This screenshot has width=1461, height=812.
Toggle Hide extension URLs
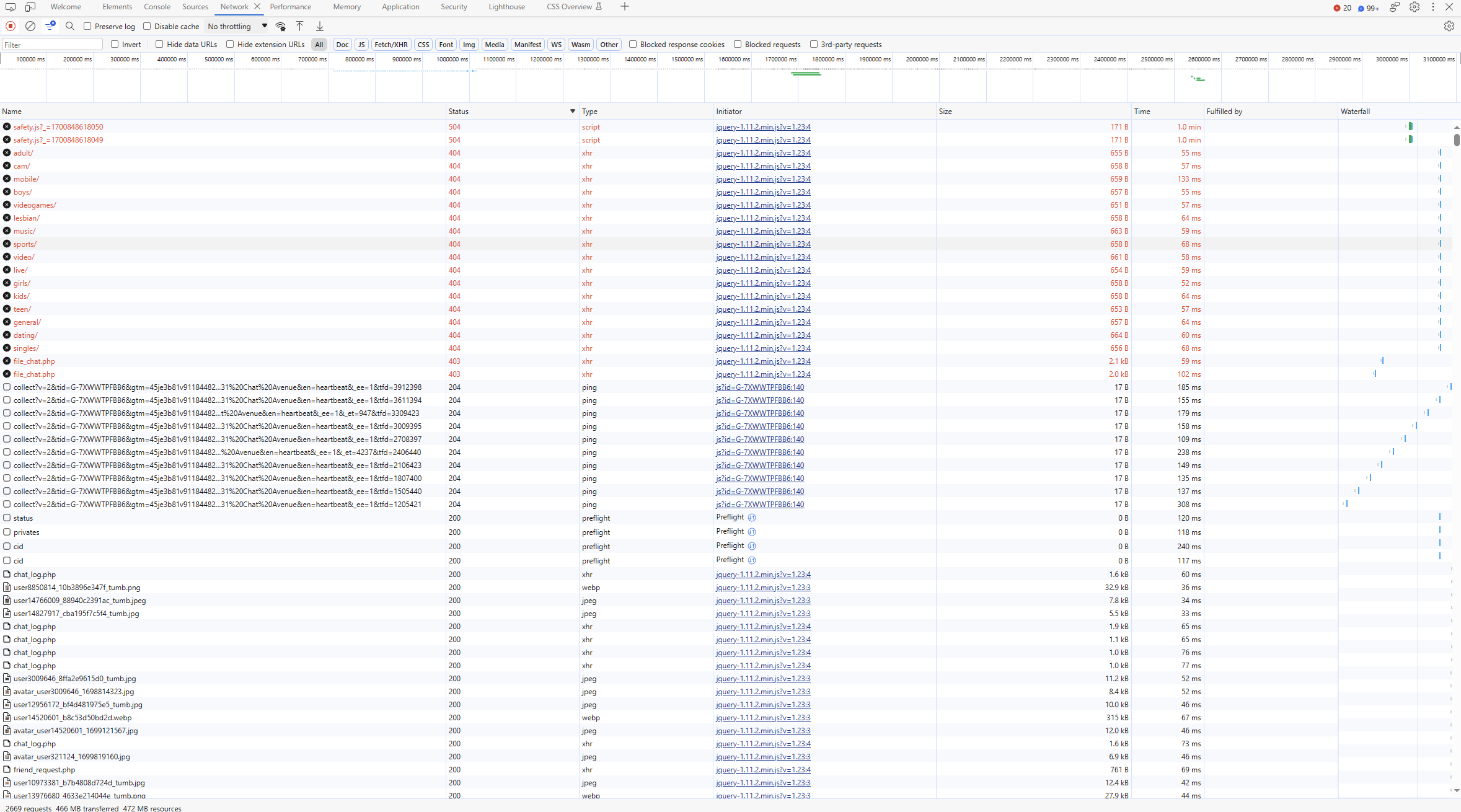tap(230, 44)
